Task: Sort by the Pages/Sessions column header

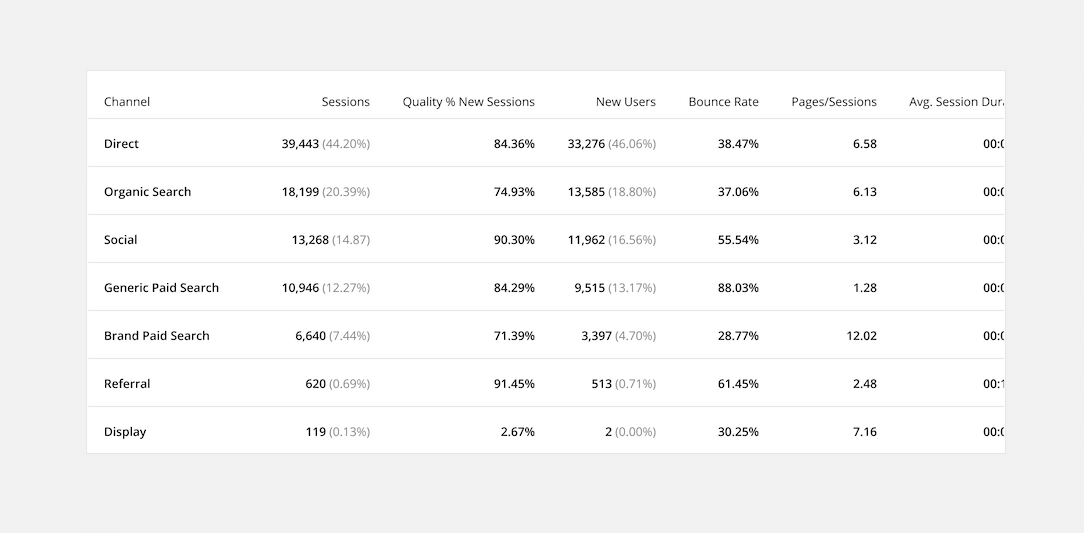Action: pyautogui.click(x=834, y=102)
